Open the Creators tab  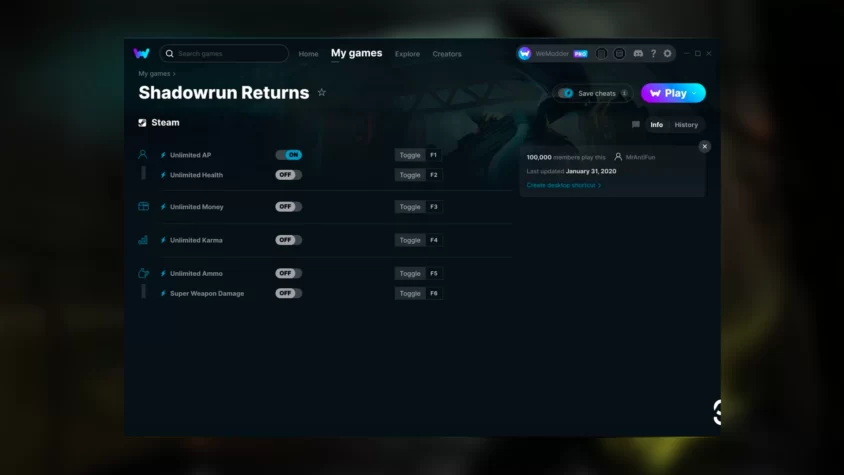447,54
